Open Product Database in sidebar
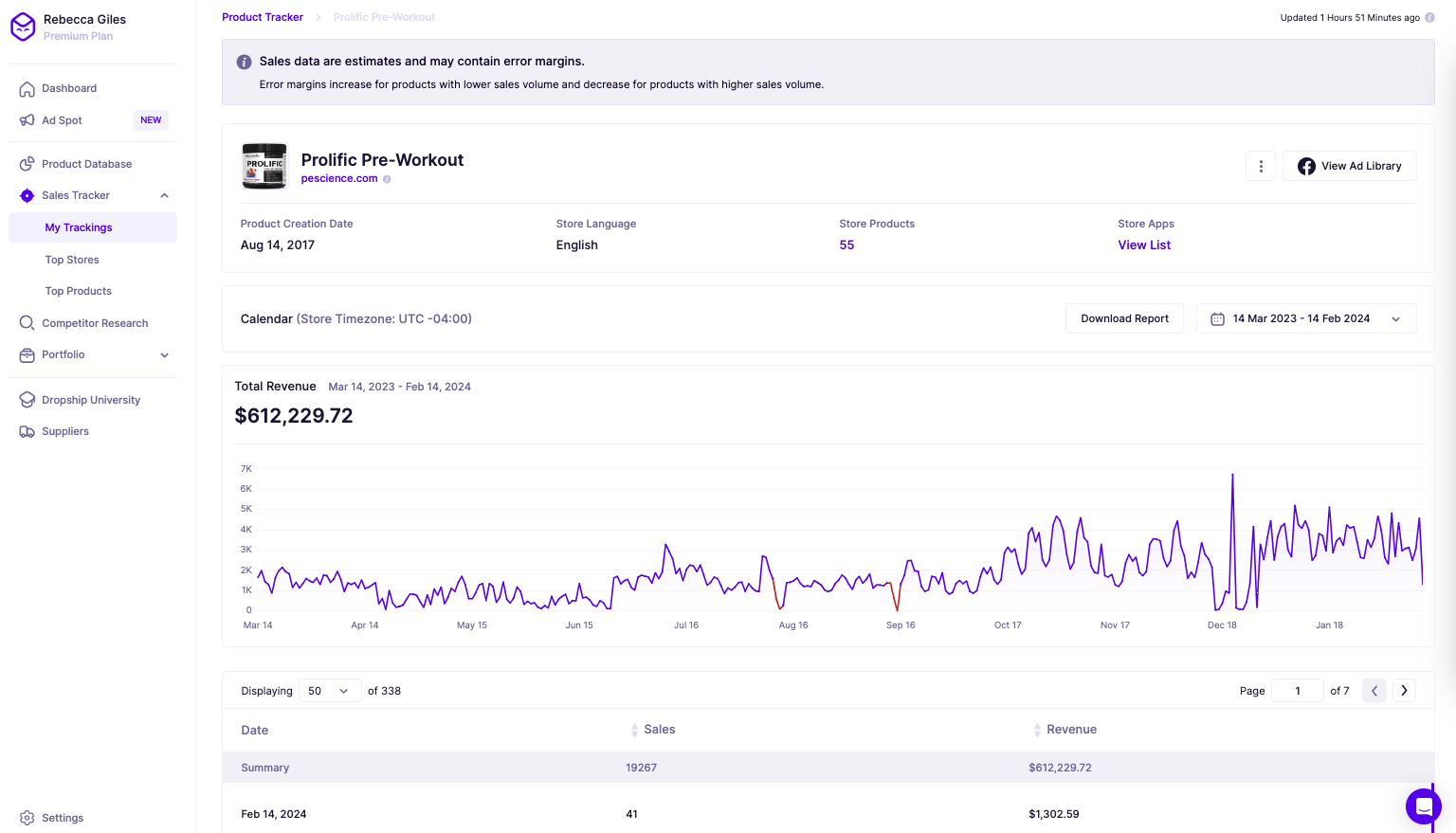 point(86,164)
